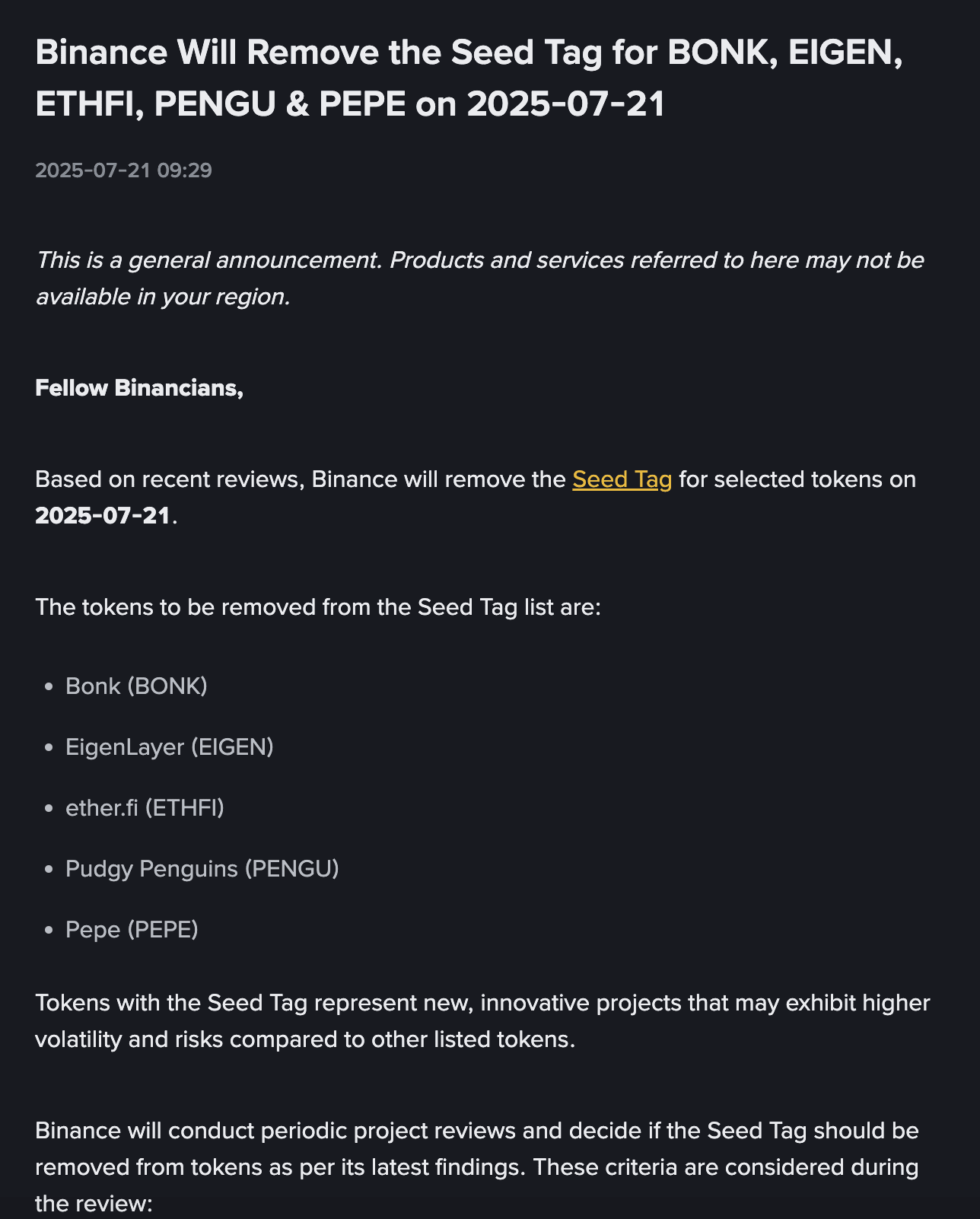Click the bullet point beside Pepe (PEPE)
Image resolution: width=980 pixels, height=1219 pixels.
pos(49,931)
